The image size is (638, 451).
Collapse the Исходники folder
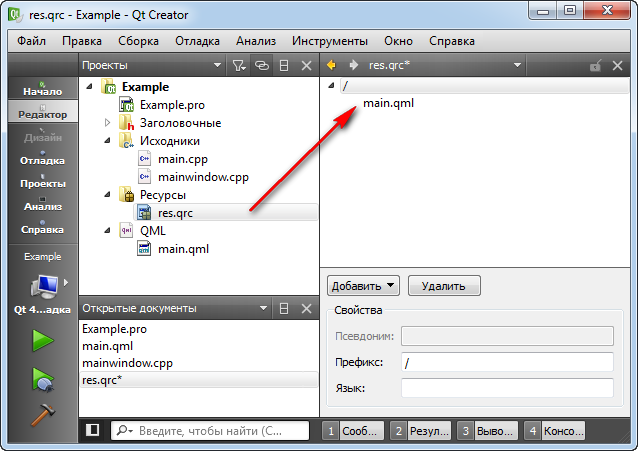107,140
